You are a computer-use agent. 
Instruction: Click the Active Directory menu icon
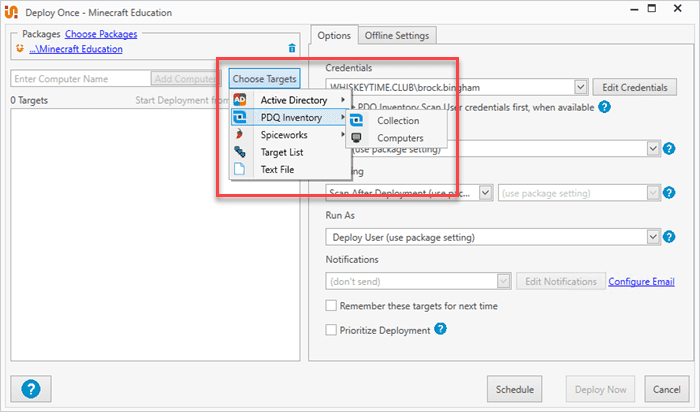pyautogui.click(x=240, y=100)
